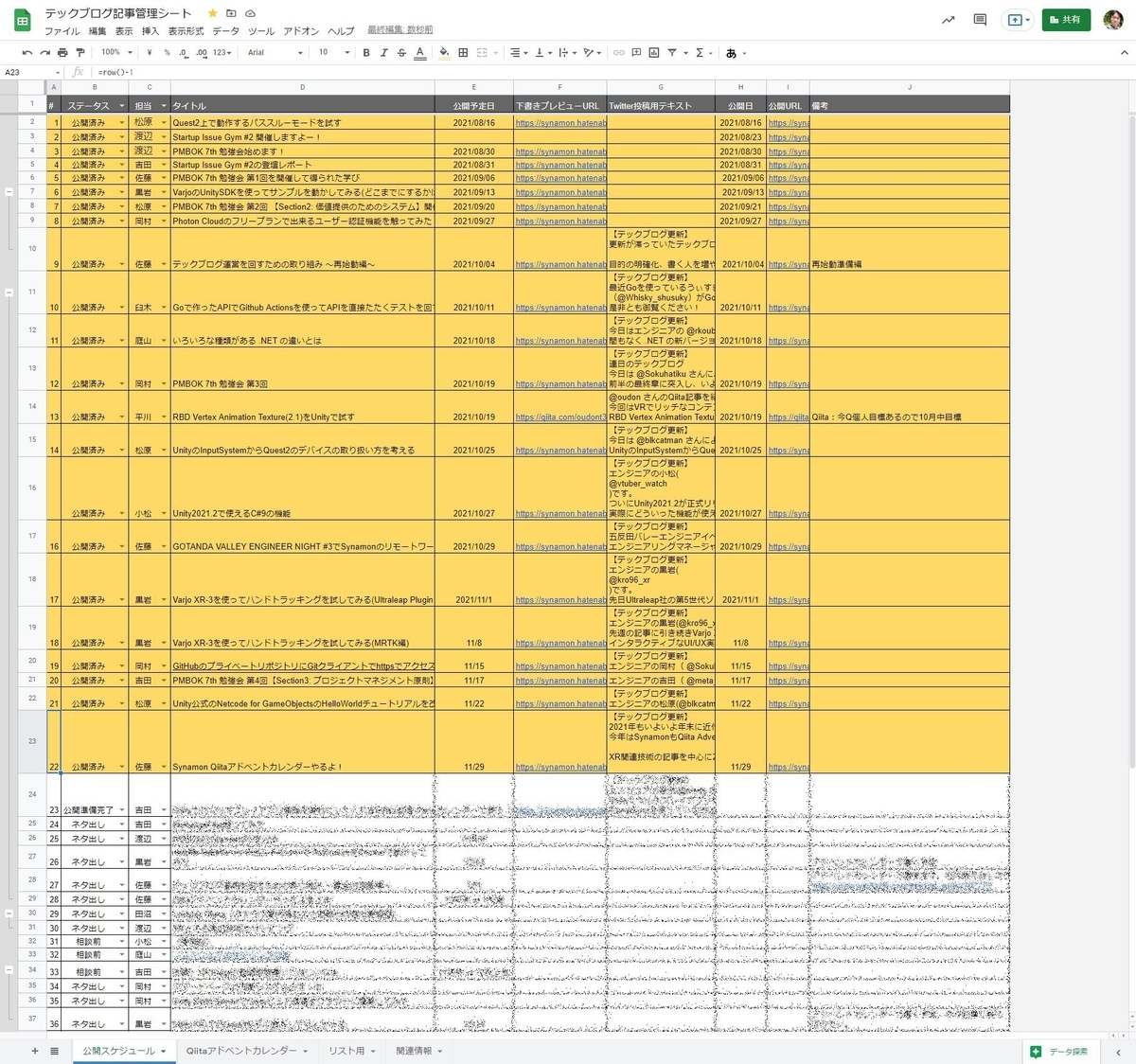Click the insert chart icon
The width and height of the screenshot is (1136, 1064).
[x=654, y=53]
